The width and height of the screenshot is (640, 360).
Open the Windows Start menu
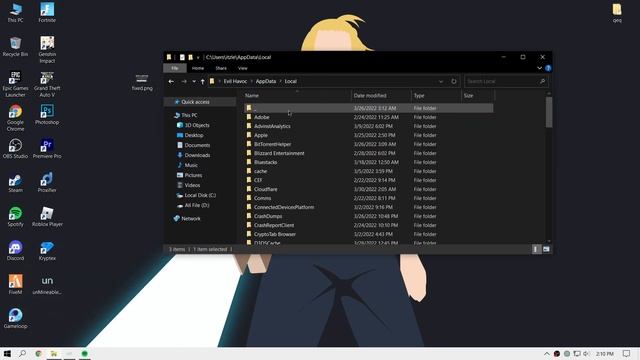(x=7, y=353)
